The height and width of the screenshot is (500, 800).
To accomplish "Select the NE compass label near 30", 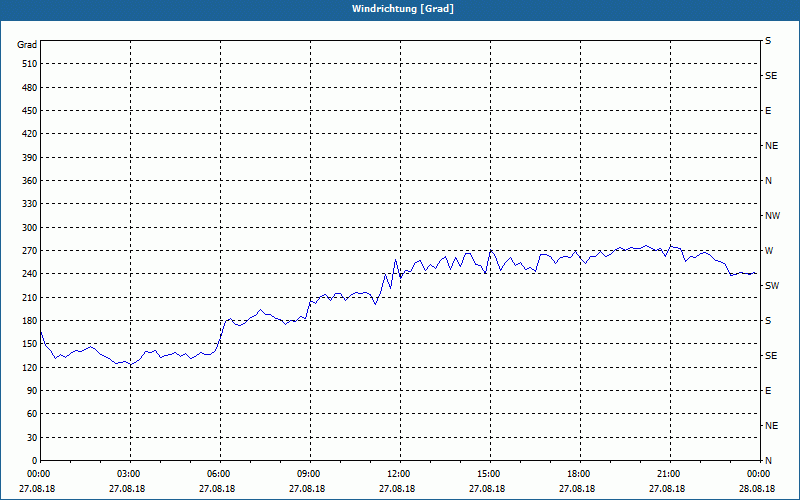I will click(x=771, y=426).
